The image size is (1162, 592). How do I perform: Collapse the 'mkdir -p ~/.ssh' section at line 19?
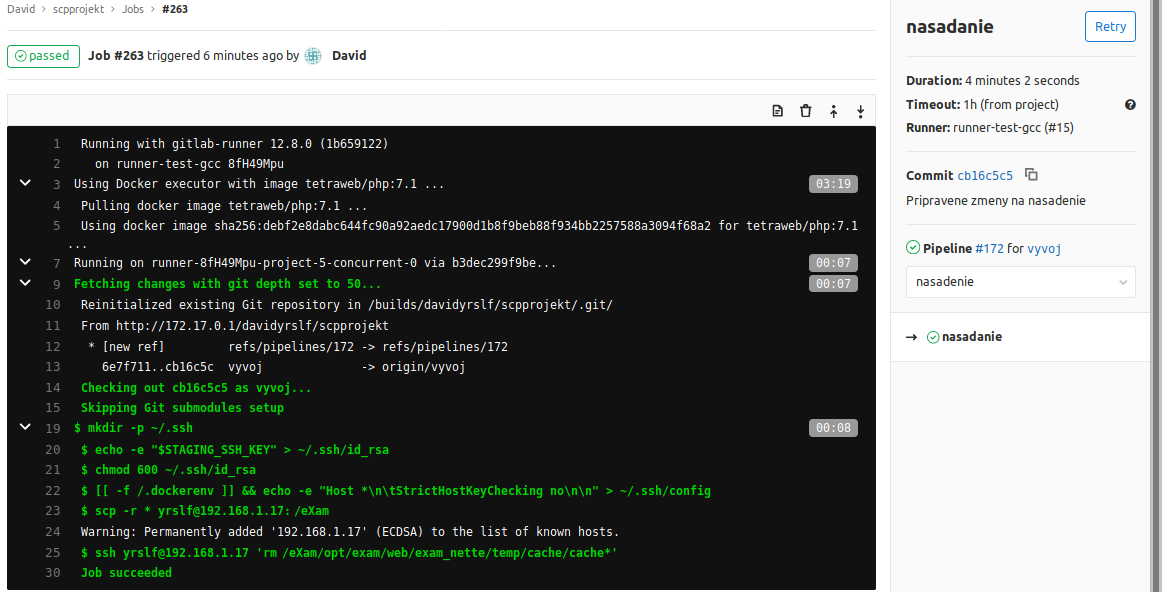point(25,428)
